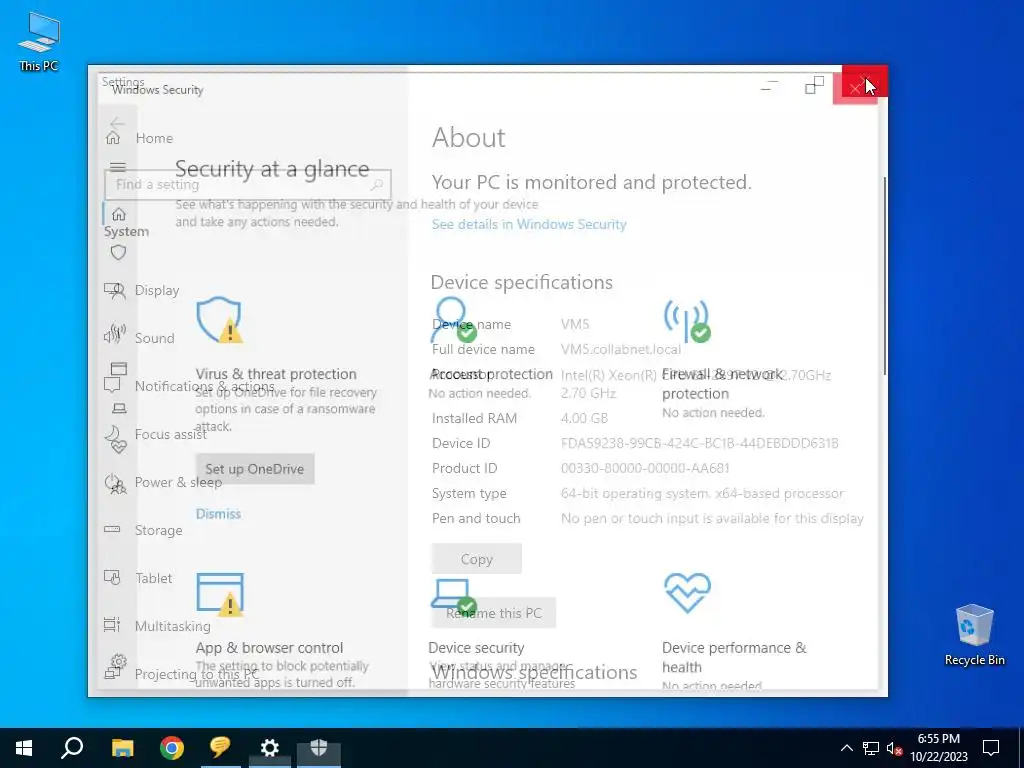This screenshot has height=768, width=1024.
Task: Click Rename this PC button
Action: coord(494,613)
